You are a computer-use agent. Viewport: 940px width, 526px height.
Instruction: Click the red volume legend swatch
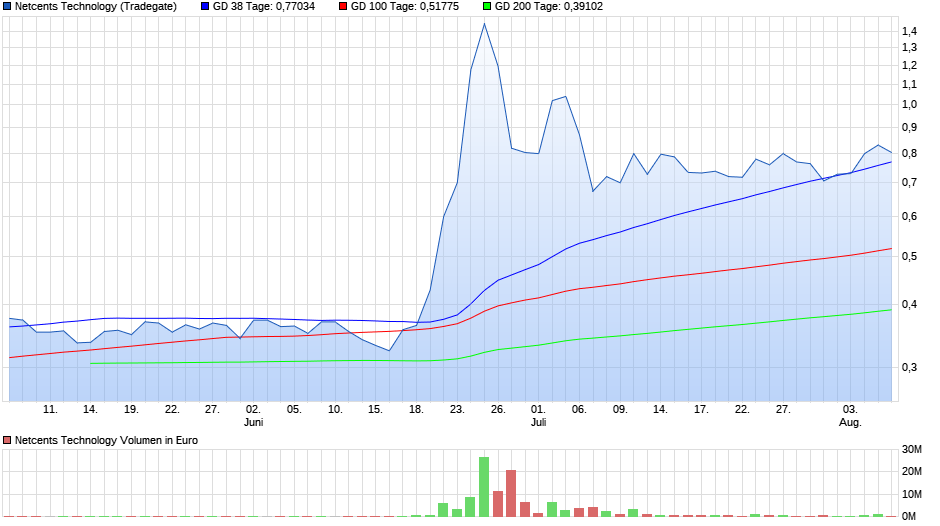click(x=7, y=440)
